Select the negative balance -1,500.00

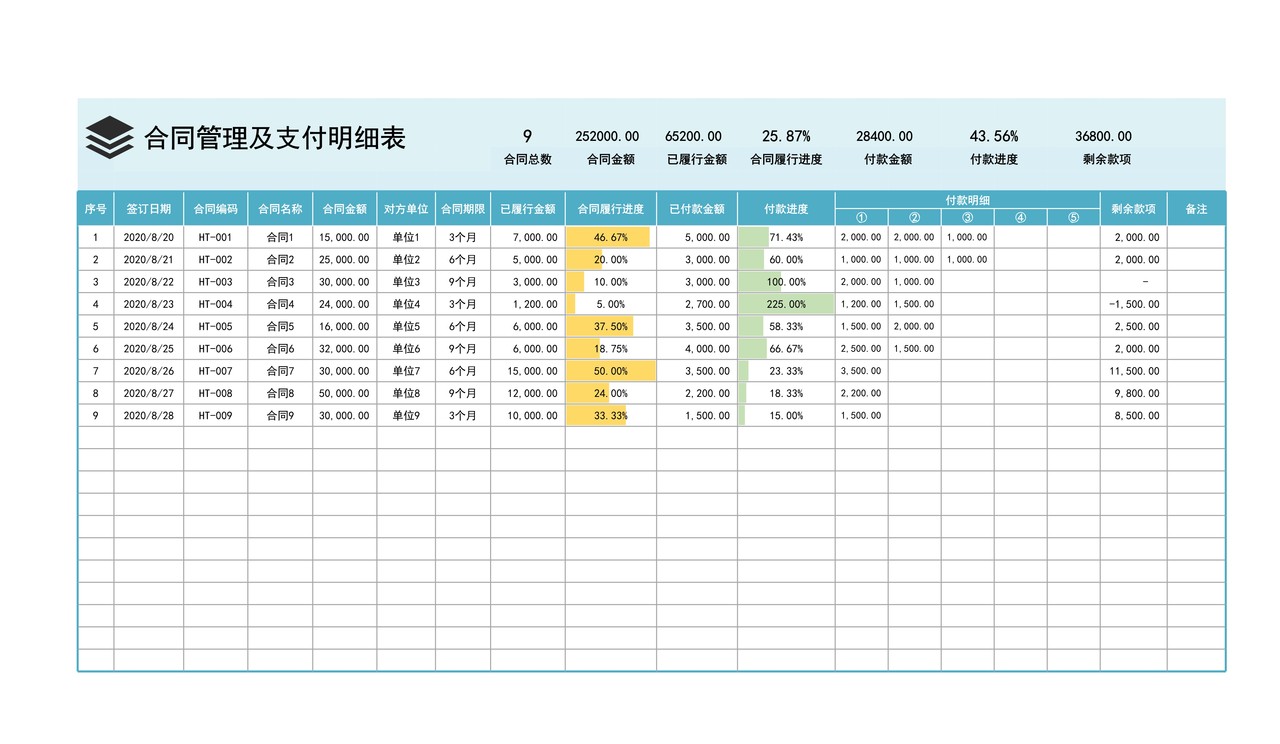click(1134, 304)
